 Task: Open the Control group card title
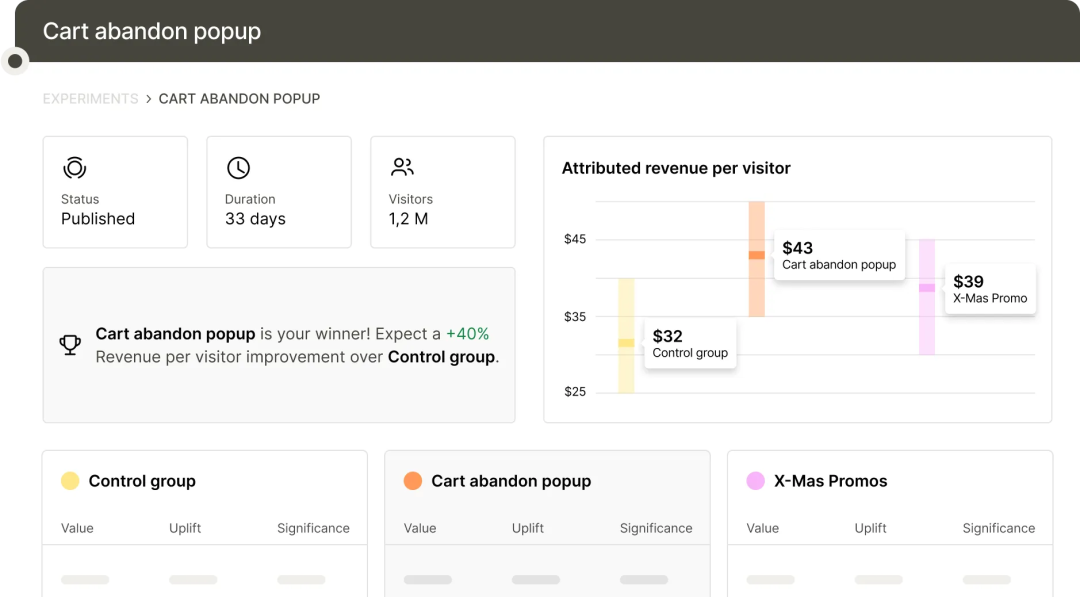[x=142, y=481]
